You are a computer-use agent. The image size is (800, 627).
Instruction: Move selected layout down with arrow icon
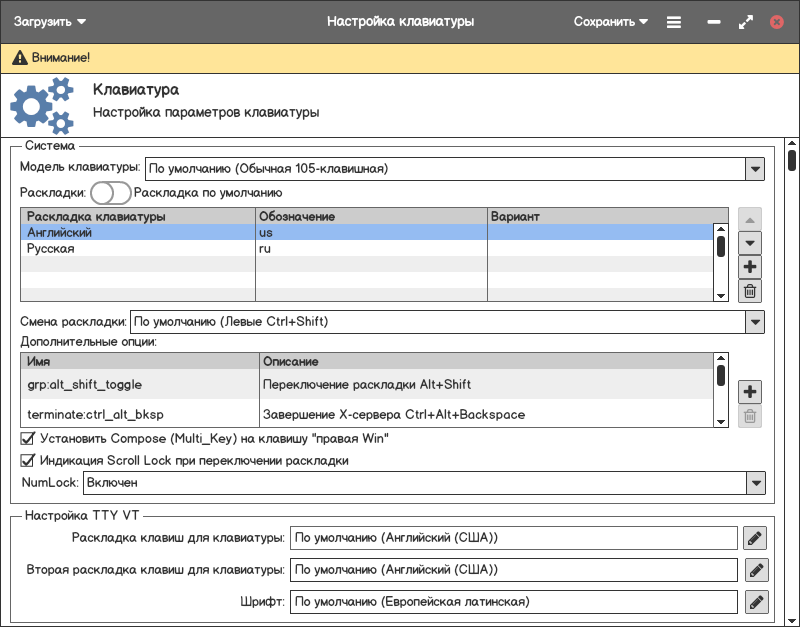click(x=750, y=242)
